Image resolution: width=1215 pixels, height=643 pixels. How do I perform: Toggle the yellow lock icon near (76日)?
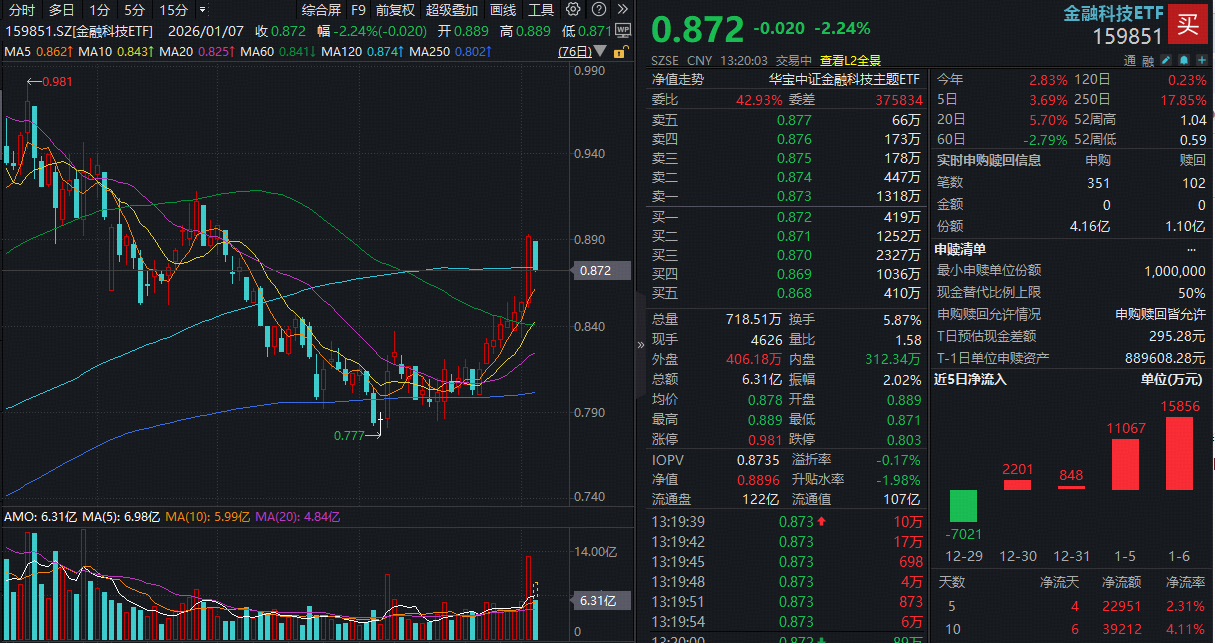pos(619,51)
